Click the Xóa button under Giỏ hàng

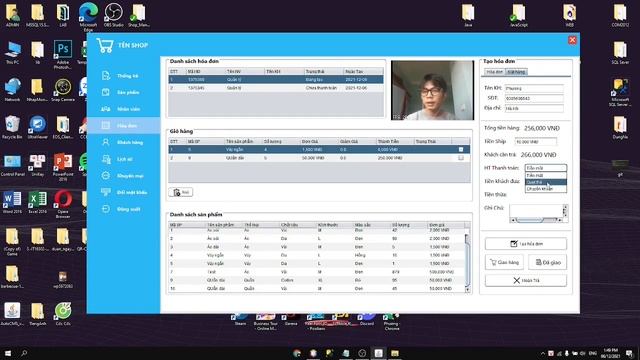(181, 192)
